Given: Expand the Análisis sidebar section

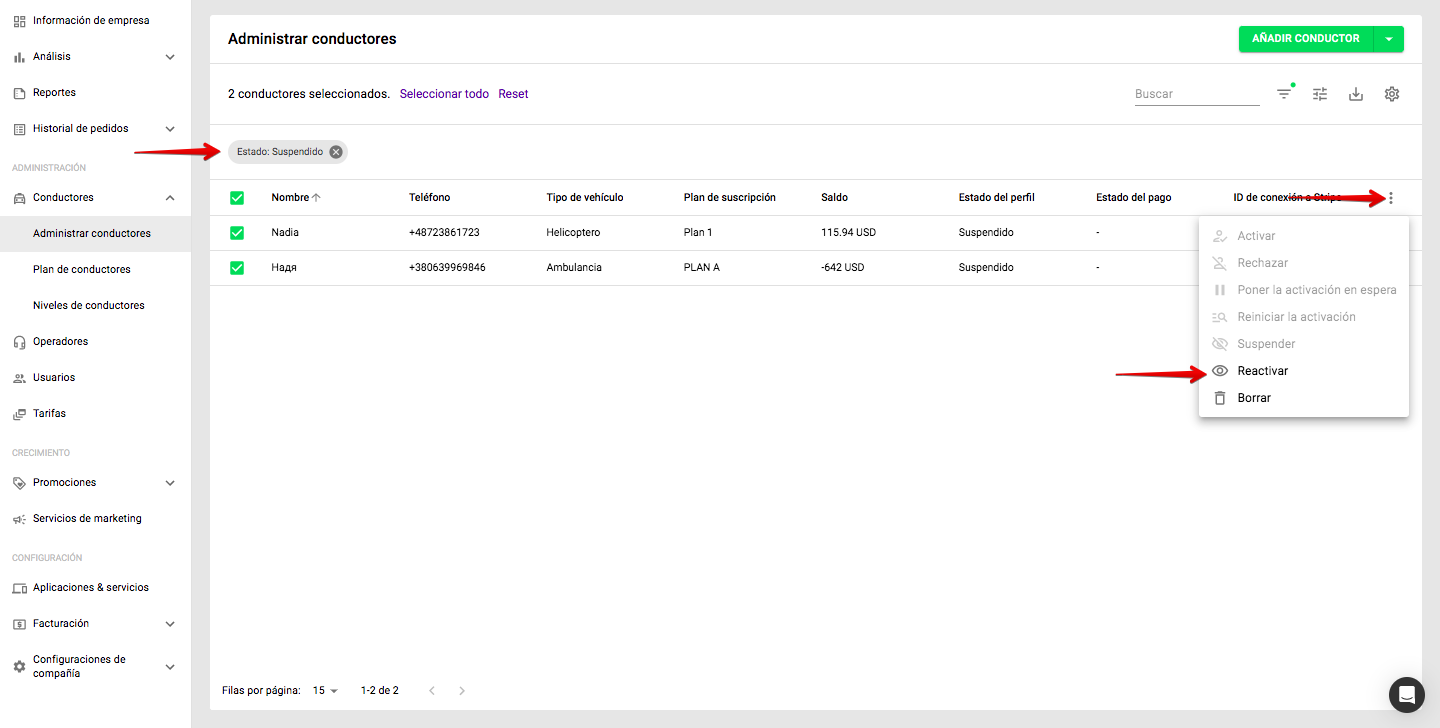Looking at the screenshot, I should pyautogui.click(x=170, y=57).
